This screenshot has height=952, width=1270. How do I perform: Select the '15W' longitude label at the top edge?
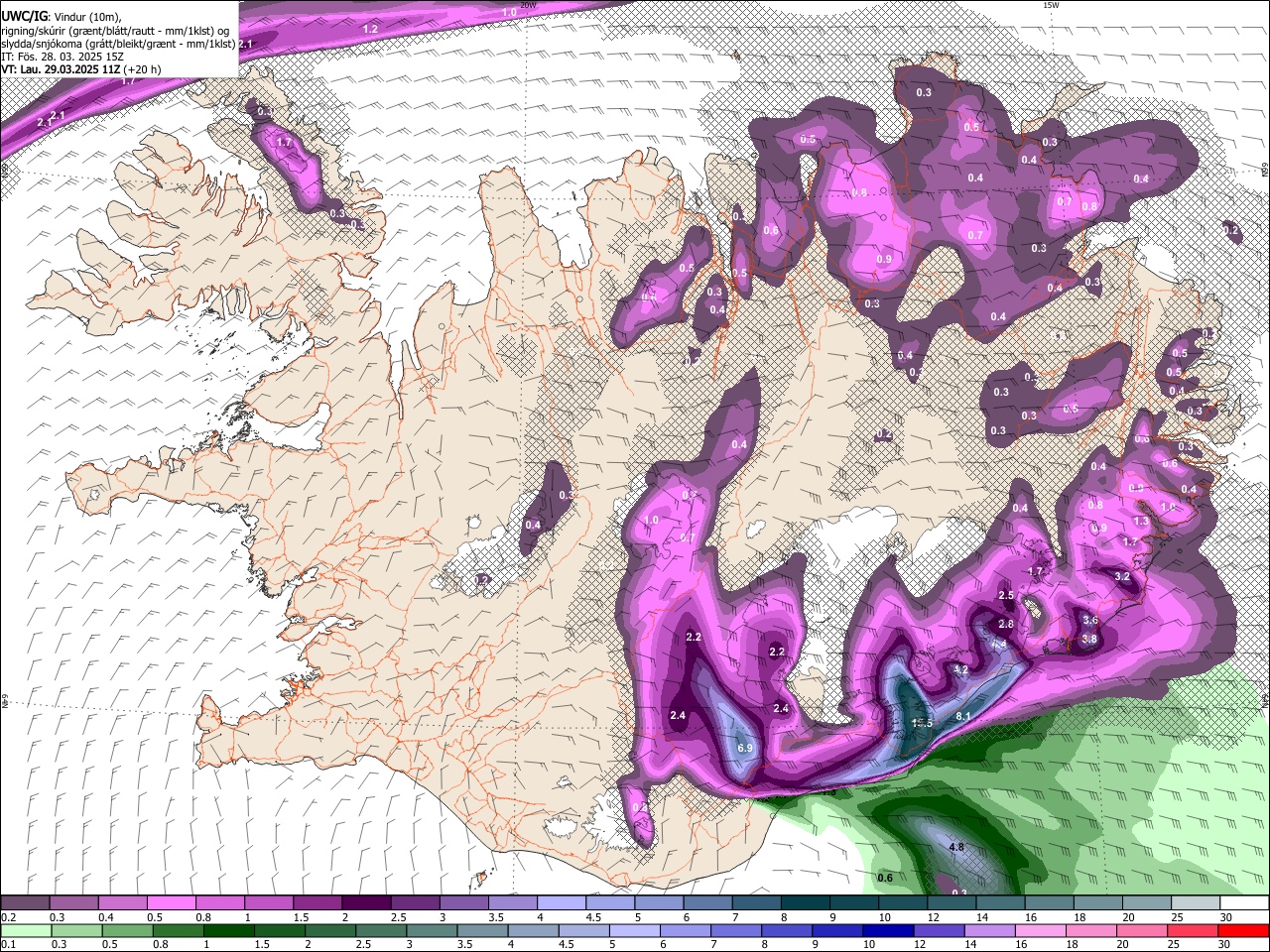pos(1051,5)
